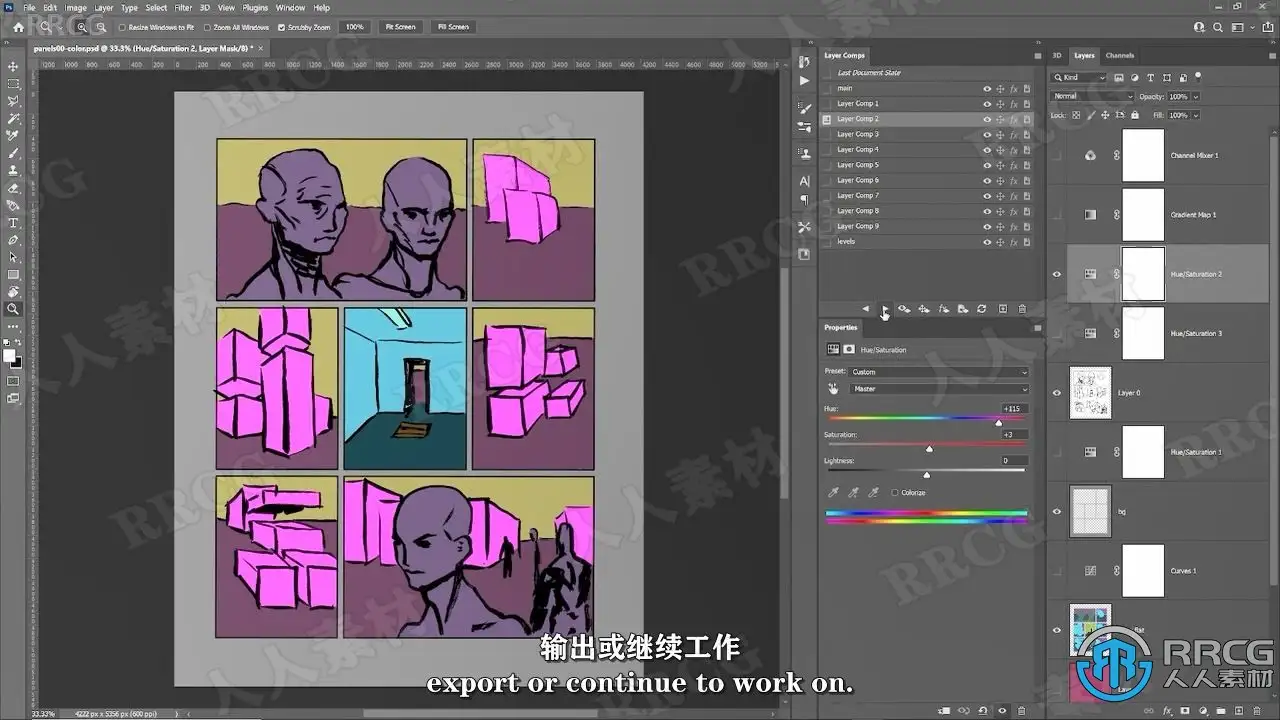Image resolution: width=1280 pixels, height=720 pixels.
Task: Hide the bg layer
Action: click(1057, 512)
